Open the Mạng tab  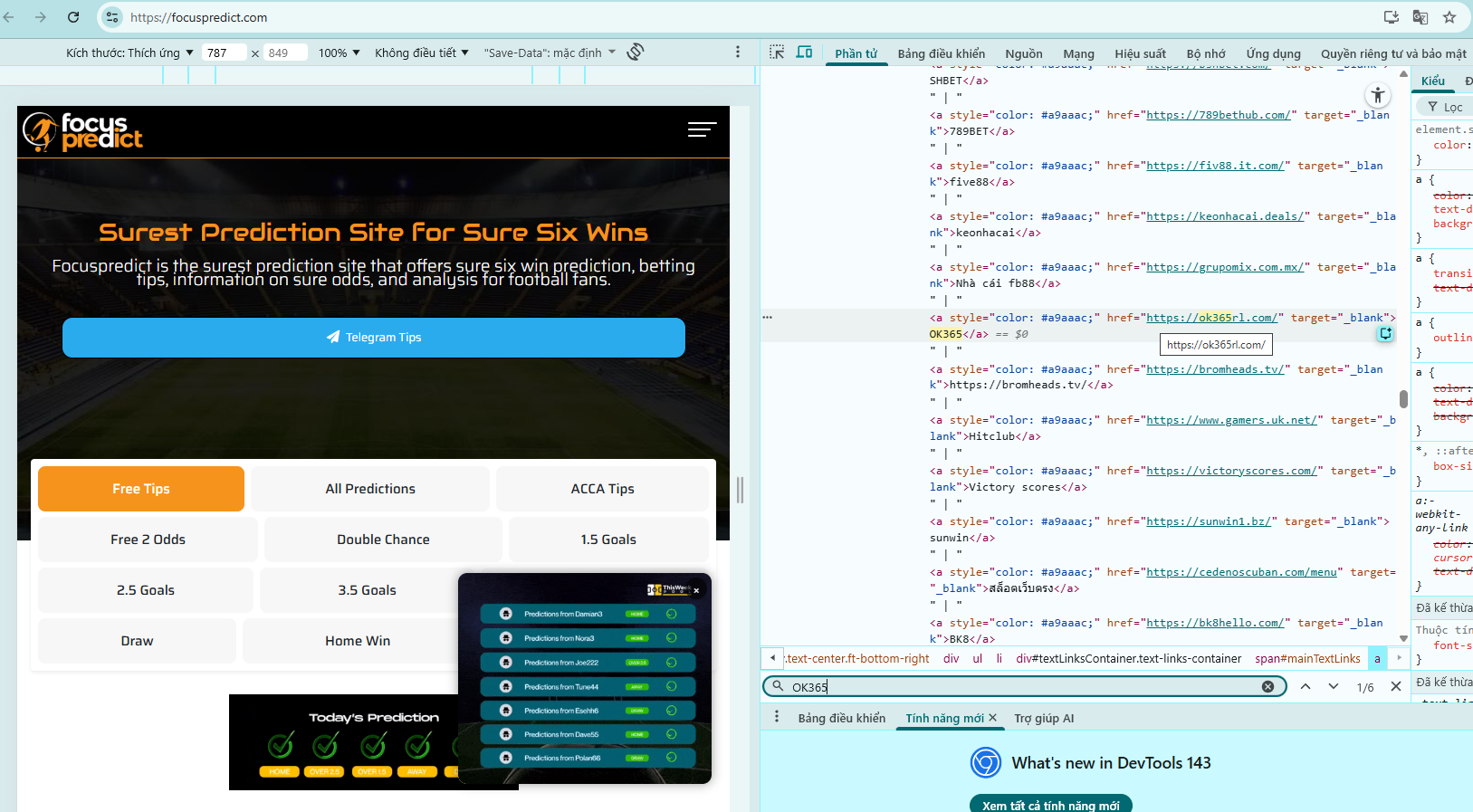pyautogui.click(x=1078, y=53)
